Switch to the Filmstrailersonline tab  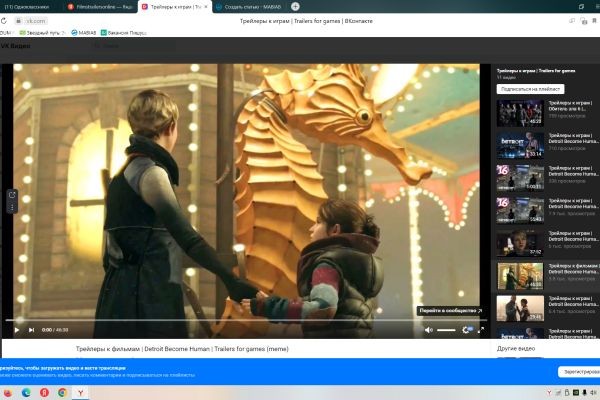100,7
